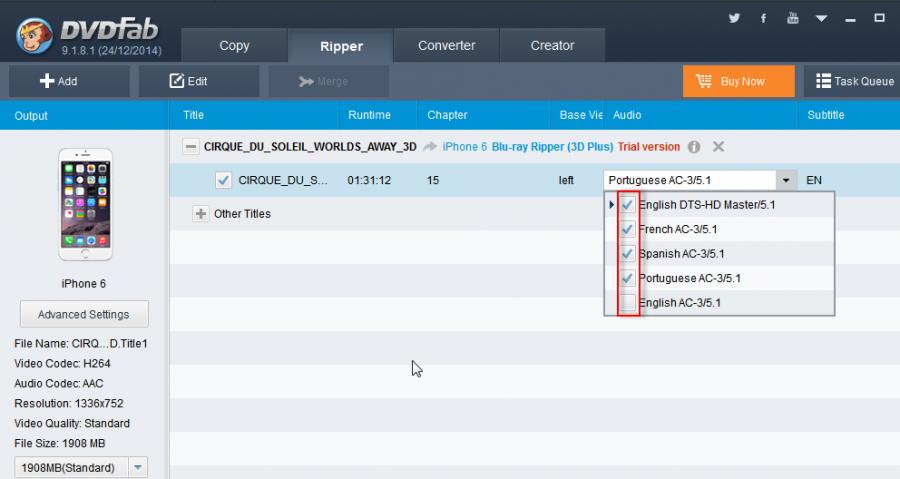900x479 pixels.
Task: Click the Buy Now button
Action: [739, 81]
